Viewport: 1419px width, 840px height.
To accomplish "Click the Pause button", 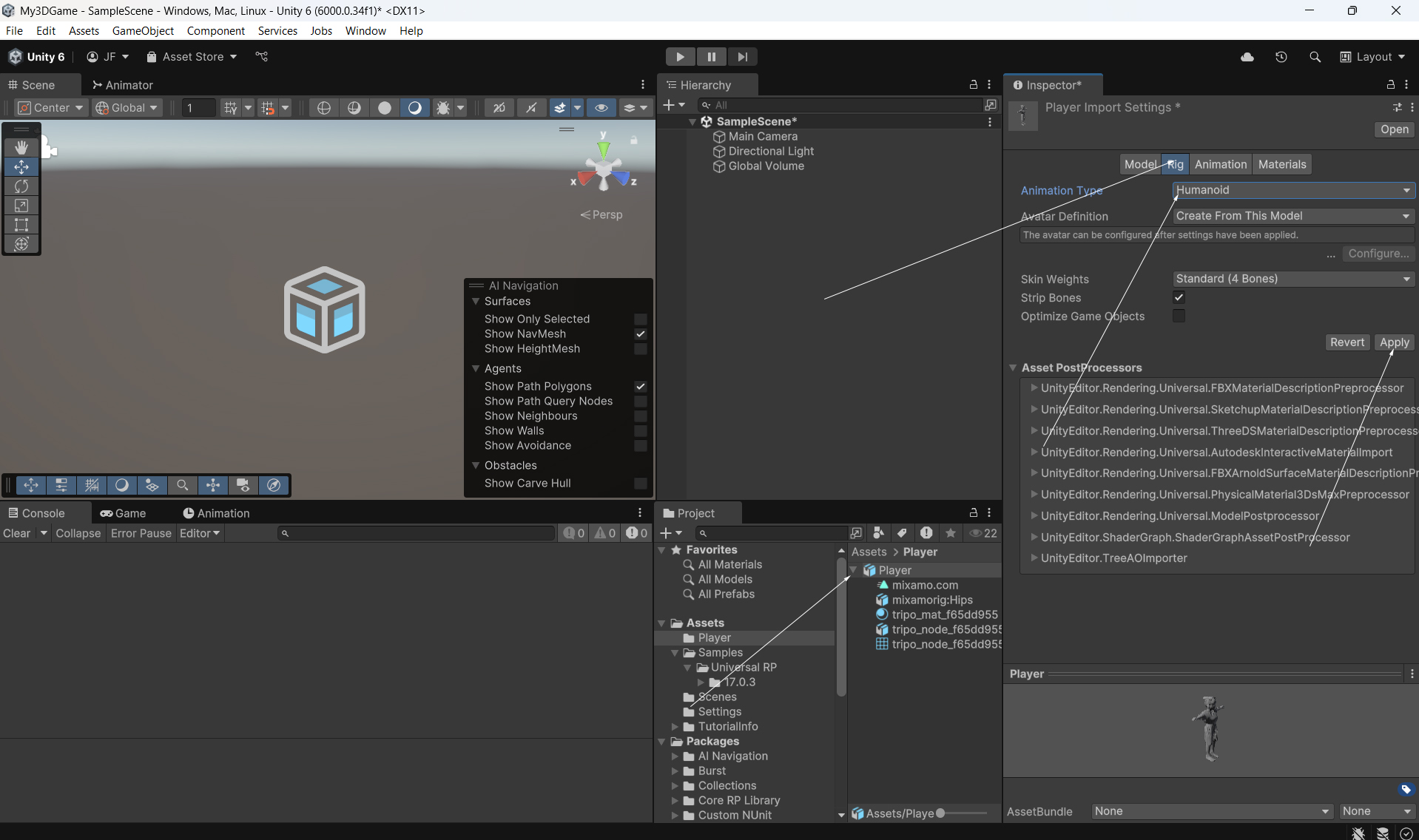I will click(711, 57).
